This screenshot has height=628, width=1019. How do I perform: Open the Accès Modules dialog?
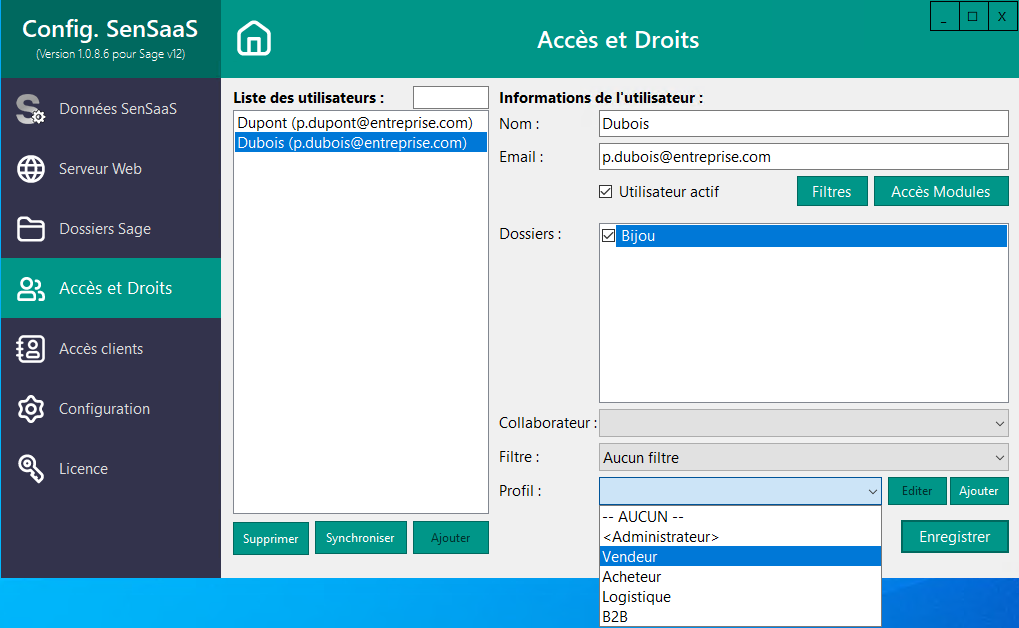[x=940, y=190]
